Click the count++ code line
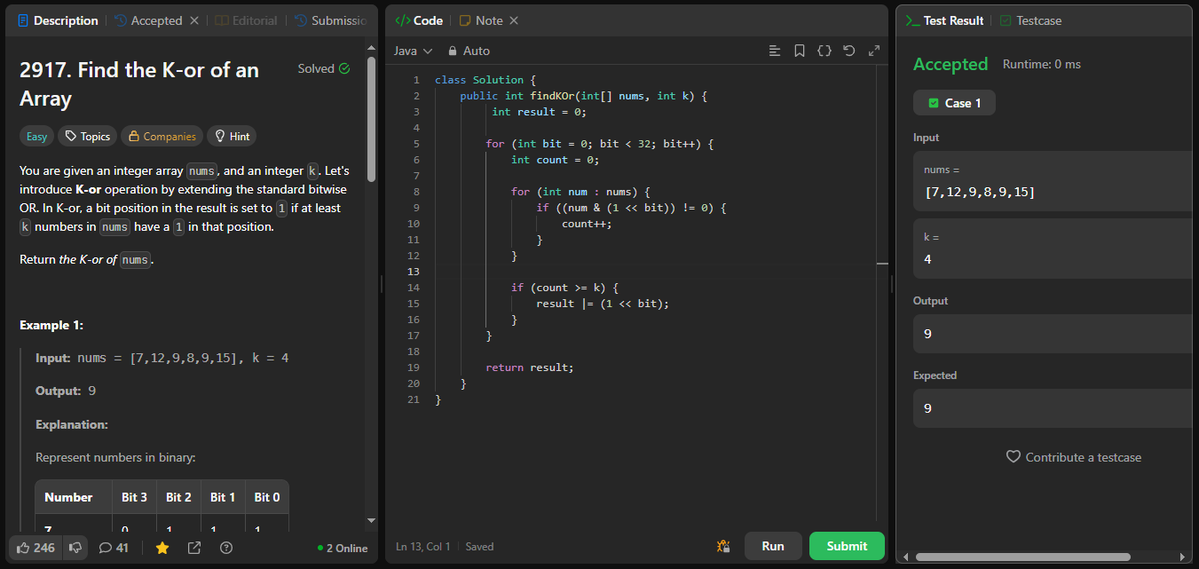 pyautogui.click(x=587, y=224)
